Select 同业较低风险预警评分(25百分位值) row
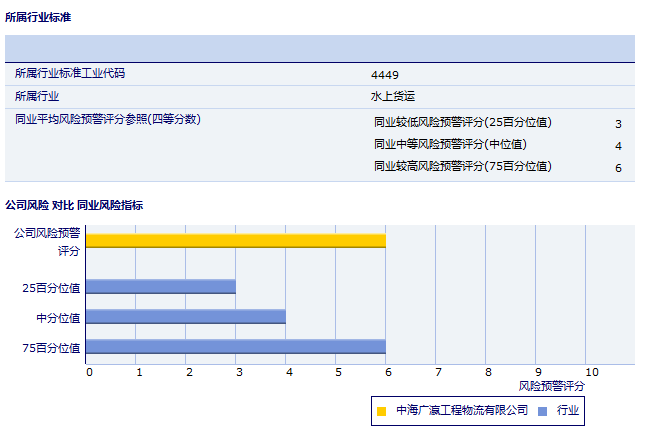This screenshot has width=668, height=432. (x=462, y=123)
